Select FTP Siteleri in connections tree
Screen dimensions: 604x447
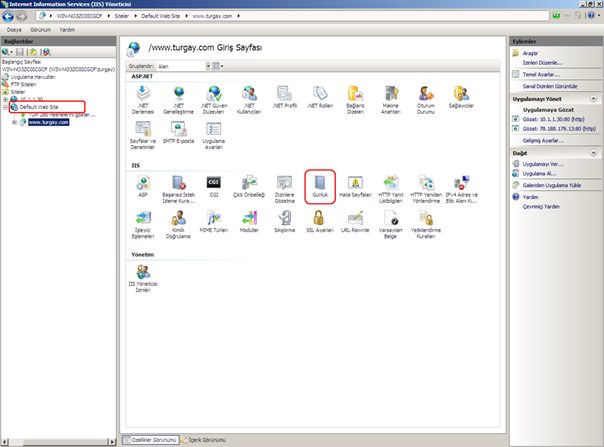pos(23,84)
